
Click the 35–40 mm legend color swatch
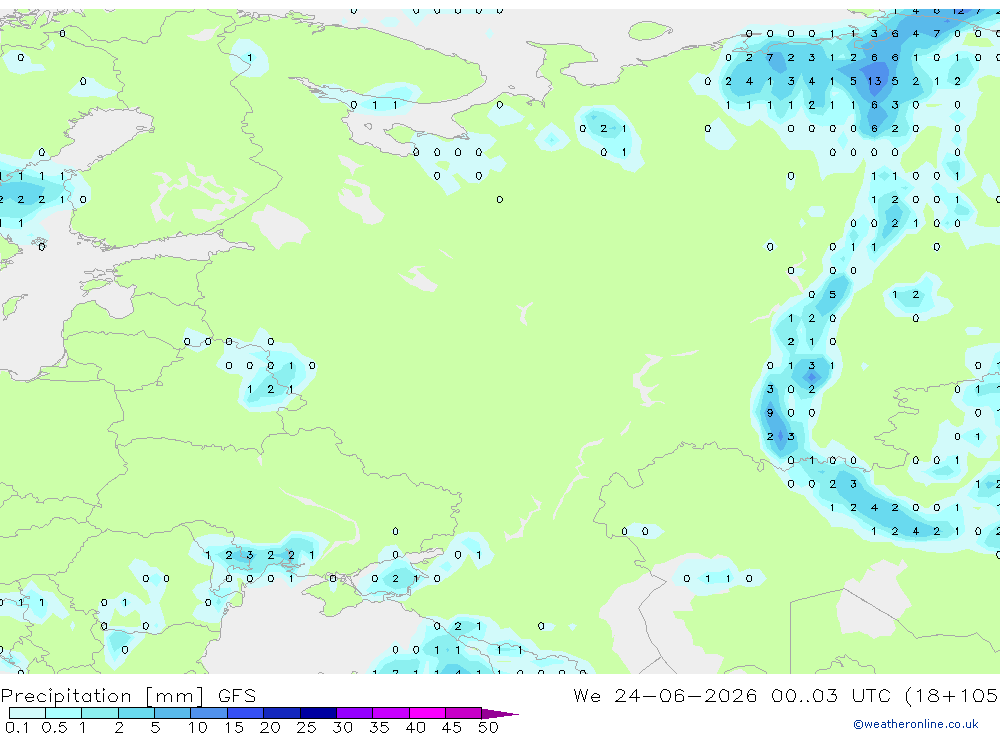click(x=391, y=713)
